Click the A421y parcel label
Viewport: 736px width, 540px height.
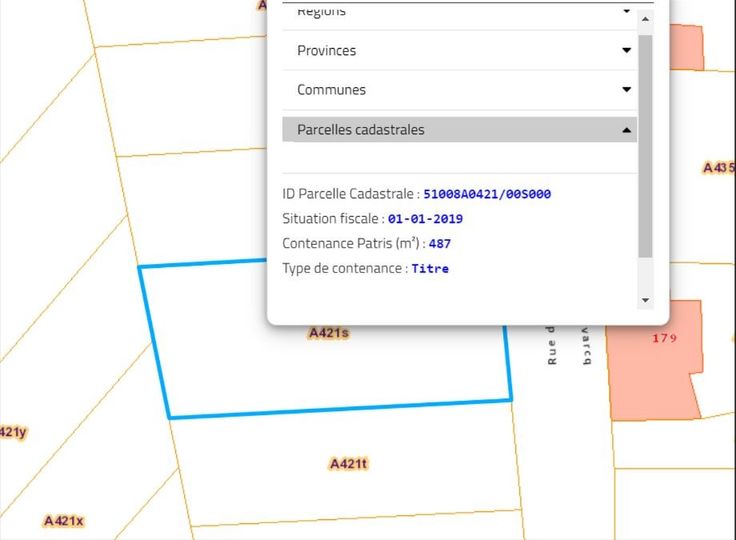pos(12,432)
